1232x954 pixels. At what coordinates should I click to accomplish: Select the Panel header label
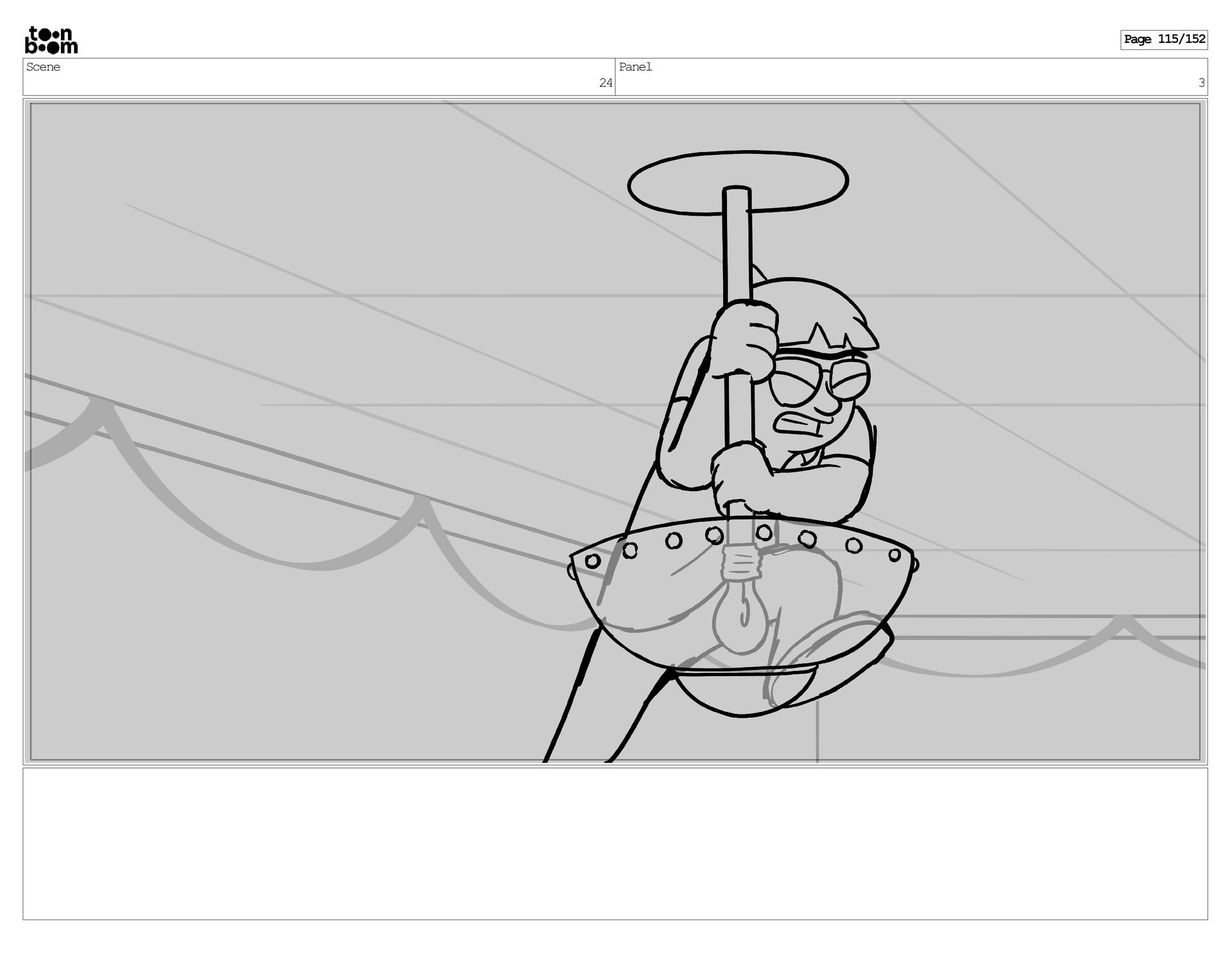(635, 67)
